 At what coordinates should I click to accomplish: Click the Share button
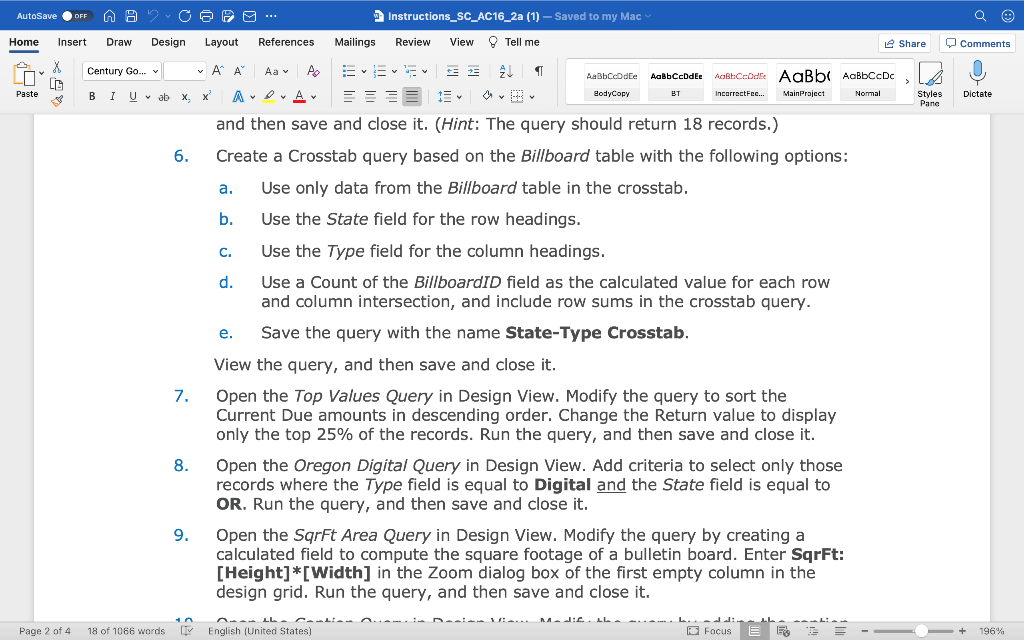pyautogui.click(x=906, y=43)
